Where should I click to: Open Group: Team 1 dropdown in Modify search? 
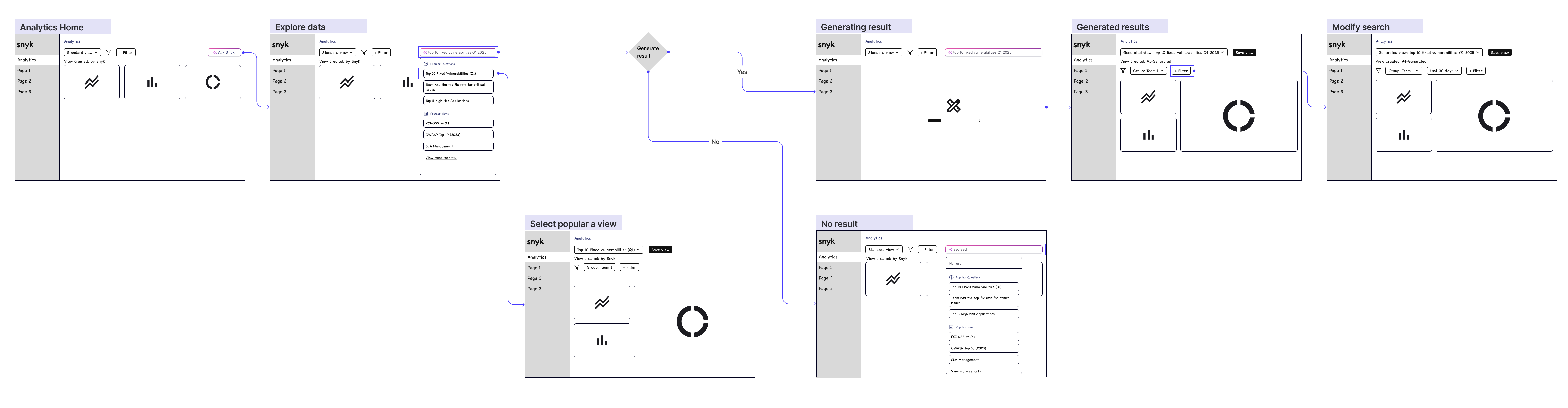point(1404,71)
